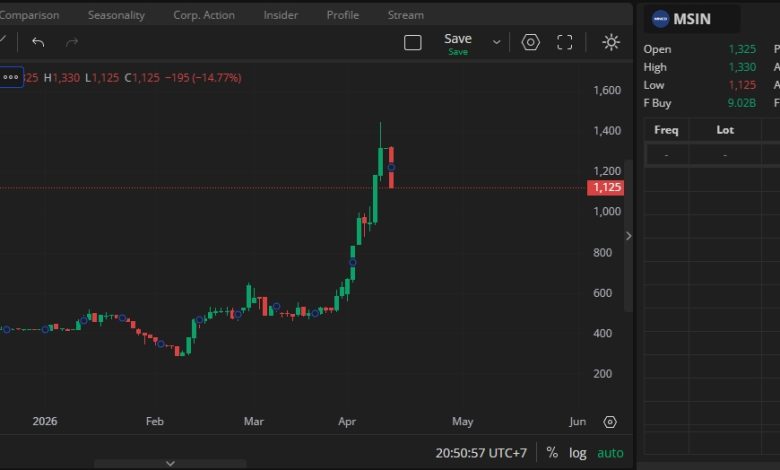Image resolution: width=780 pixels, height=470 pixels.
Task: Click the F Buy value 9.02B
Action: tap(742, 103)
